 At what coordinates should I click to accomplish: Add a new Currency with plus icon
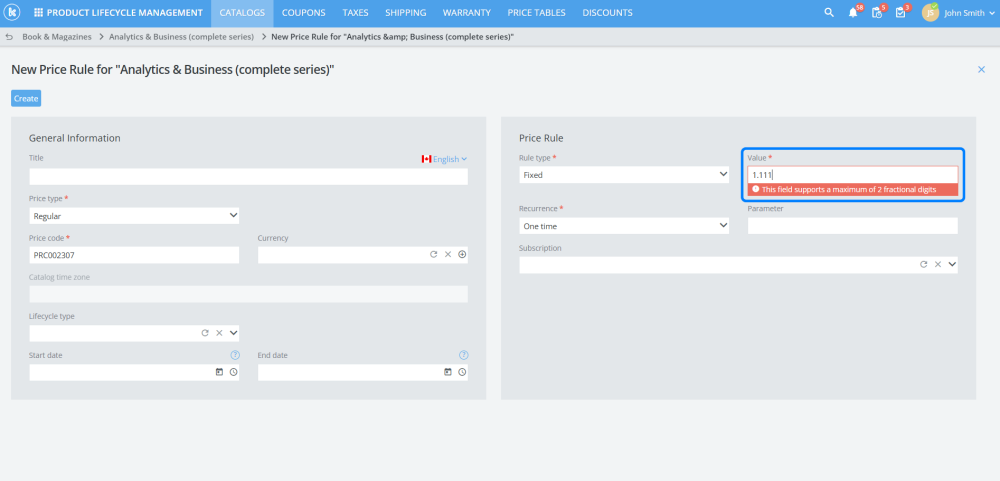462,254
